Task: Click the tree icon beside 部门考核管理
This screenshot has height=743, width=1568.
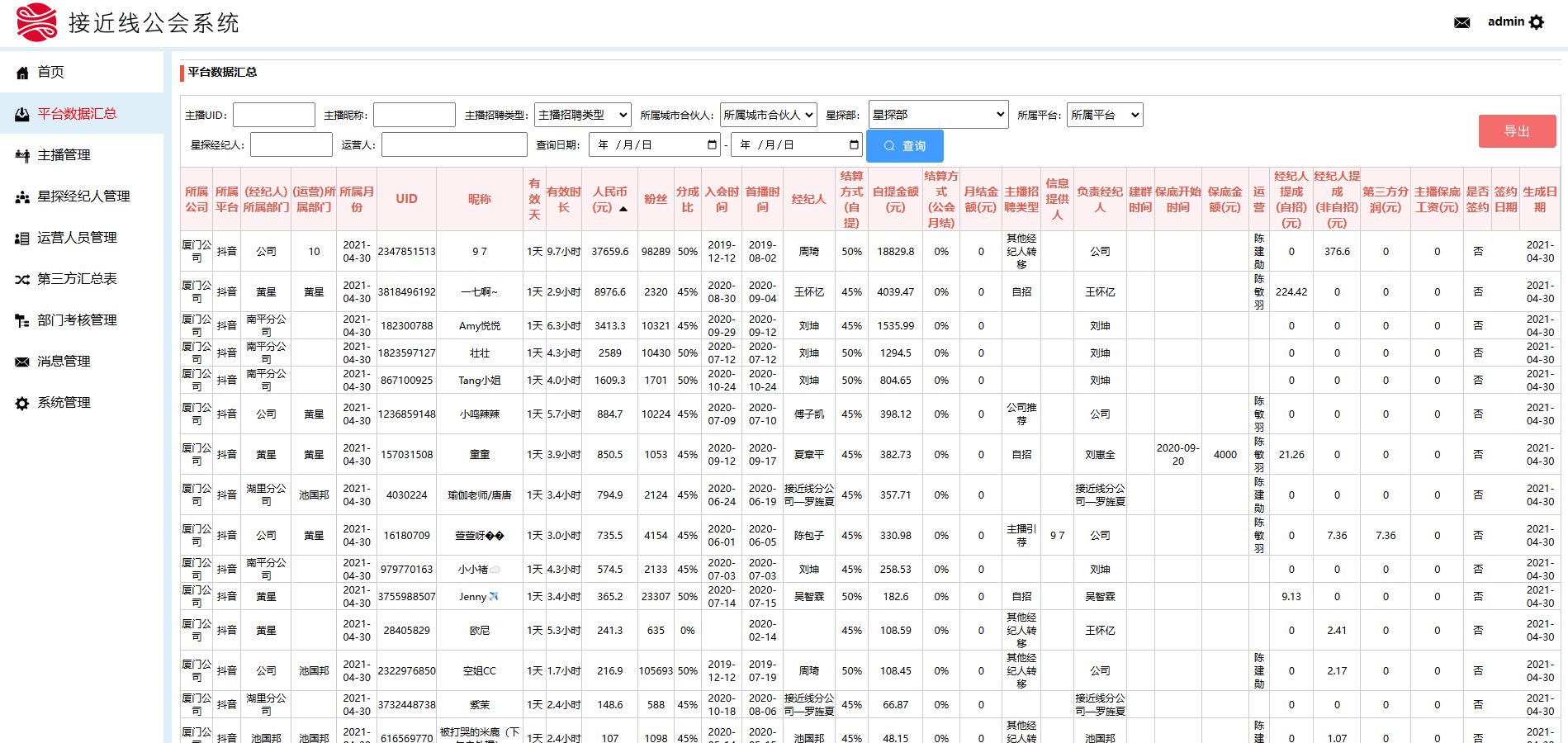Action: 22,320
